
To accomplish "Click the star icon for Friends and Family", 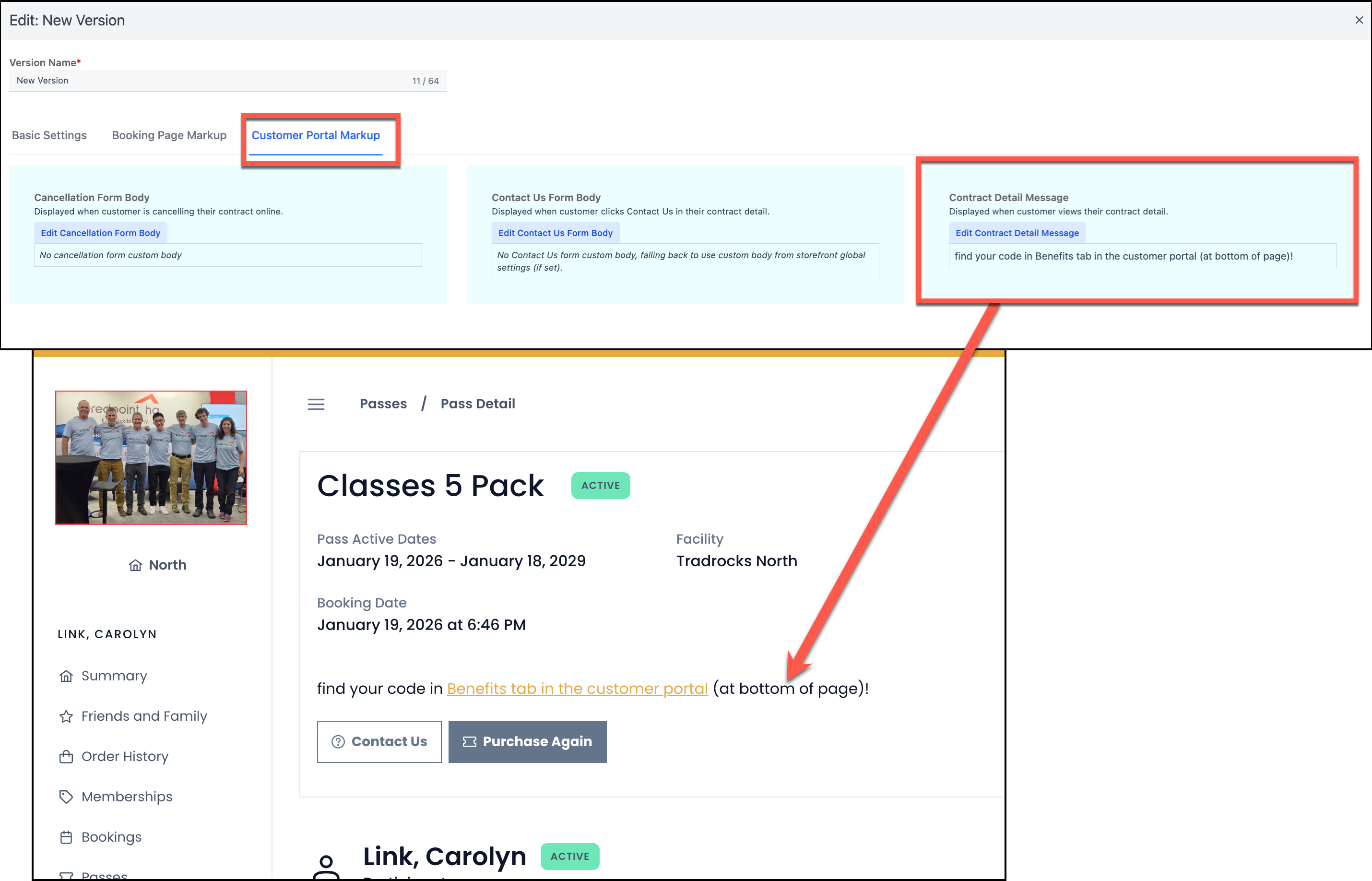I will click(66, 716).
